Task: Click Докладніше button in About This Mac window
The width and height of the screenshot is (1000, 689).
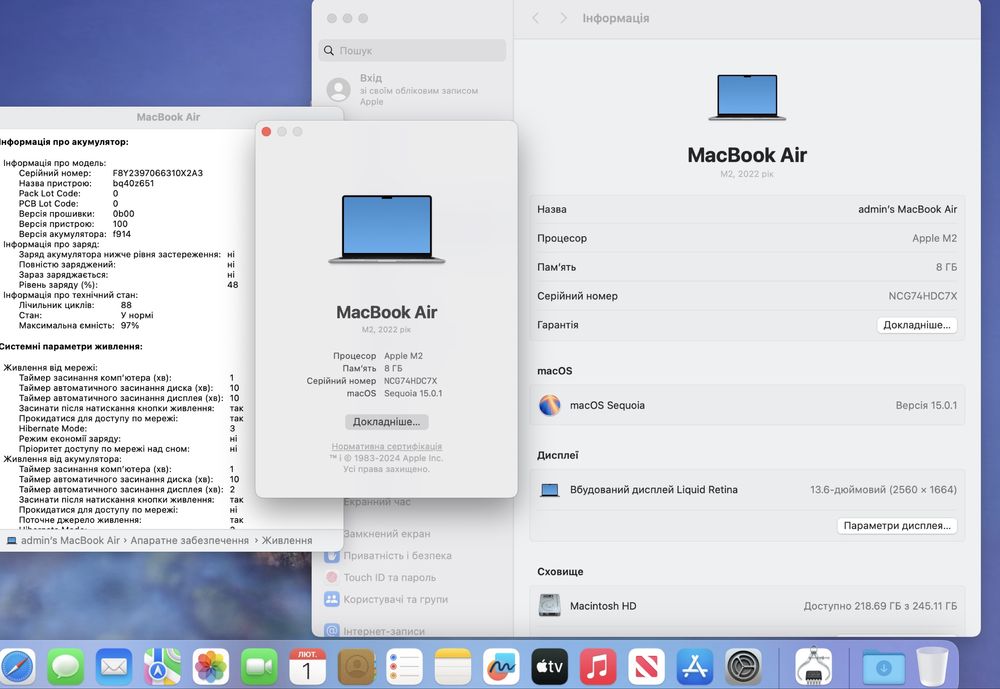Action: click(386, 422)
